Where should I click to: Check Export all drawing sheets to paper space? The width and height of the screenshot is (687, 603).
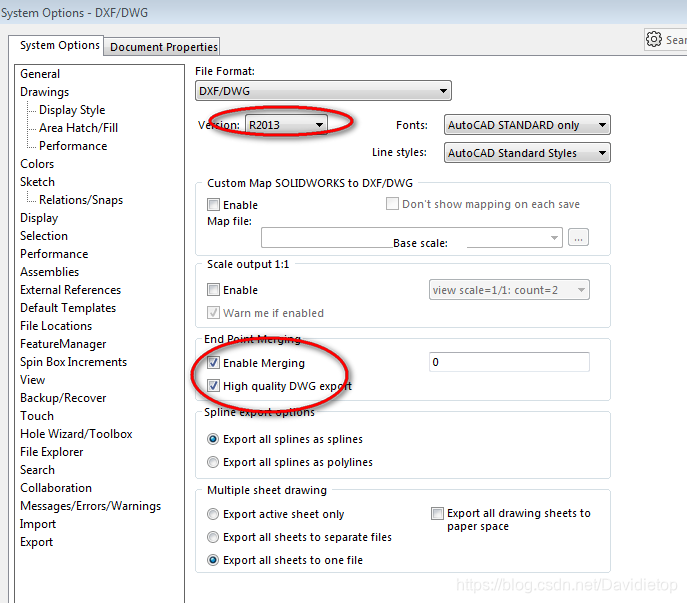[437, 513]
